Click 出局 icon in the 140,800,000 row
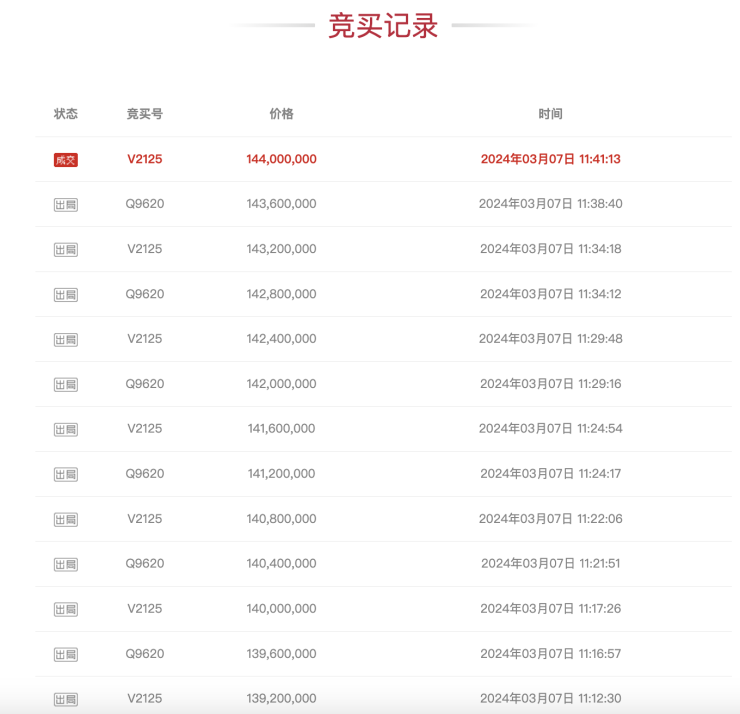 [x=65, y=520]
